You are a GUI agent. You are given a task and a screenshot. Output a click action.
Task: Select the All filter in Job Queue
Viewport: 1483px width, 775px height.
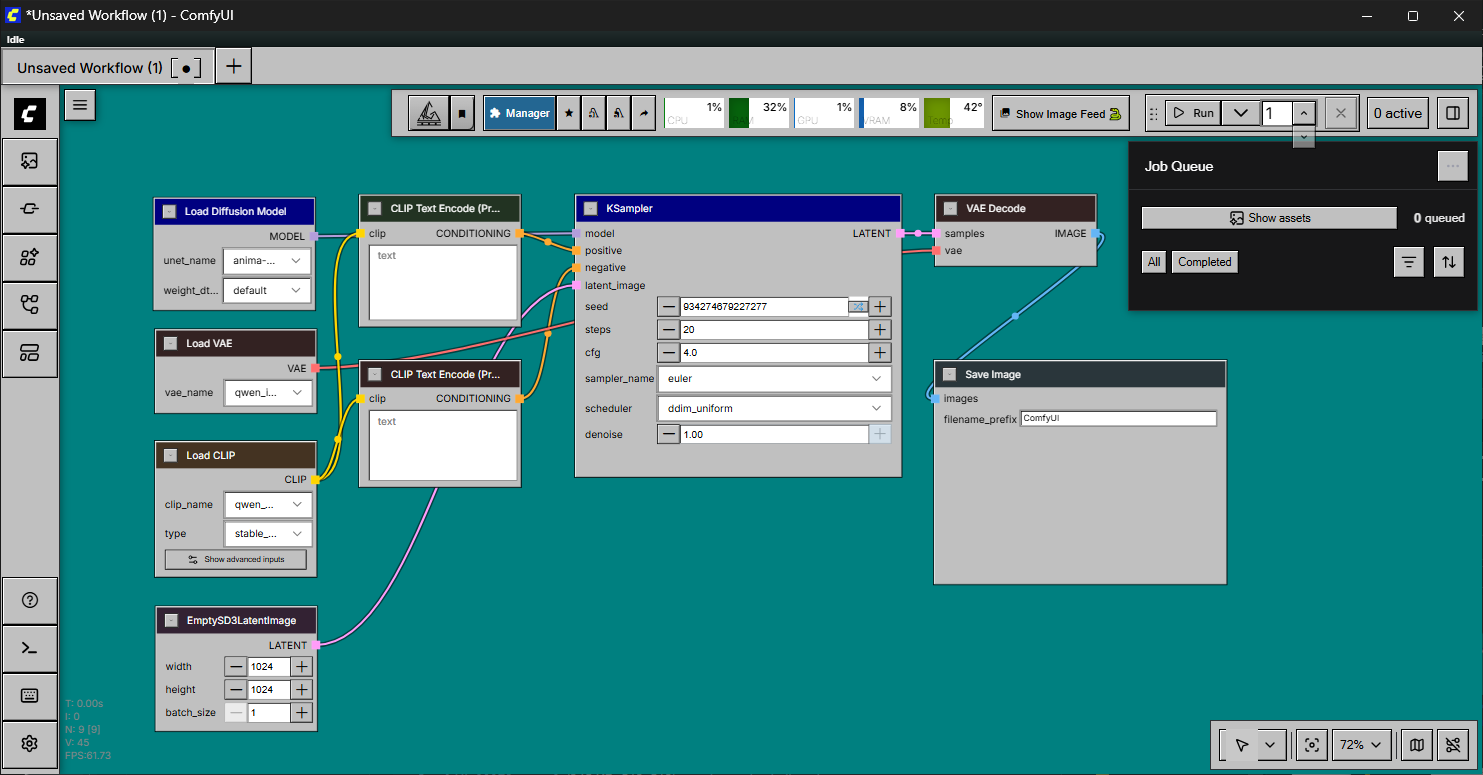pyautogui.click(x=1154, y=262)
